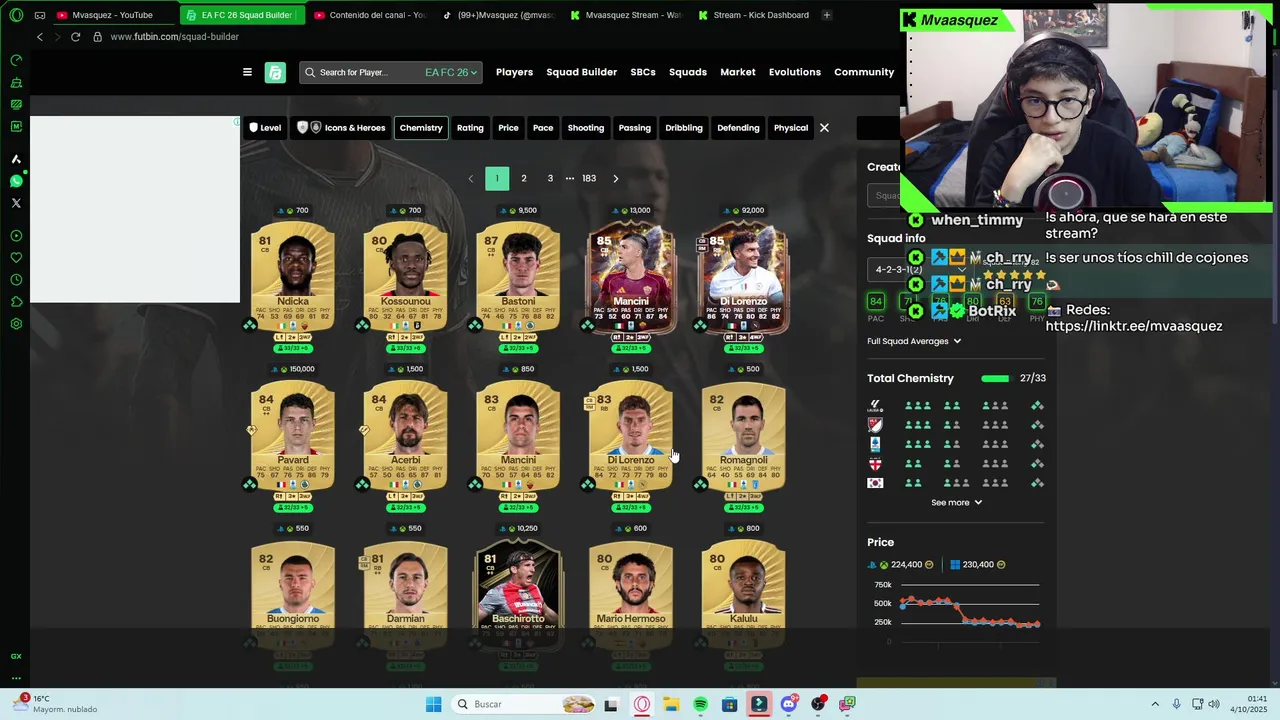
Task: Toggle the Price sort filter
Action: pyautogui.click(x=508, y=128)
